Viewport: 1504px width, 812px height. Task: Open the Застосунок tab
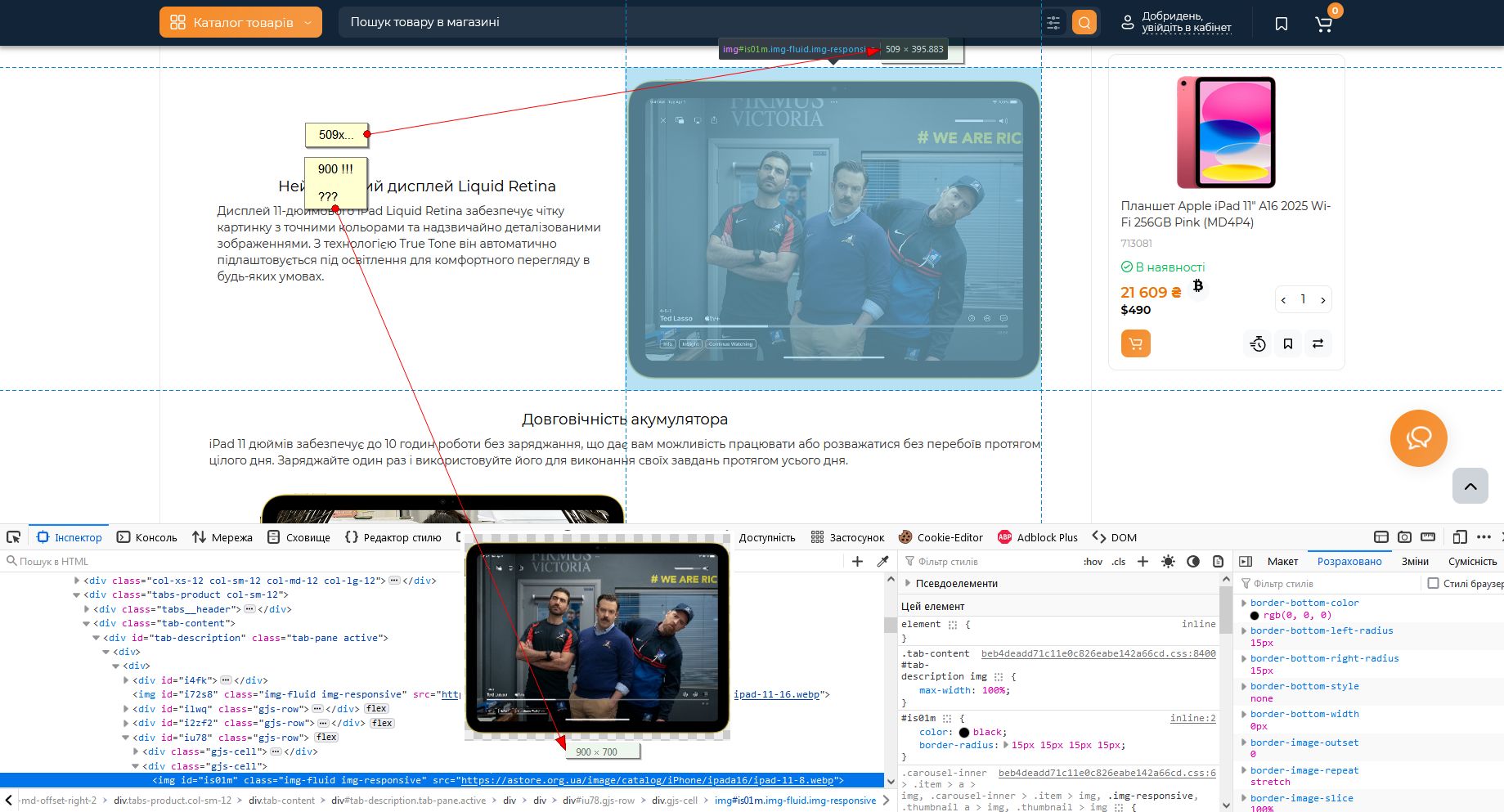(847, 537)
